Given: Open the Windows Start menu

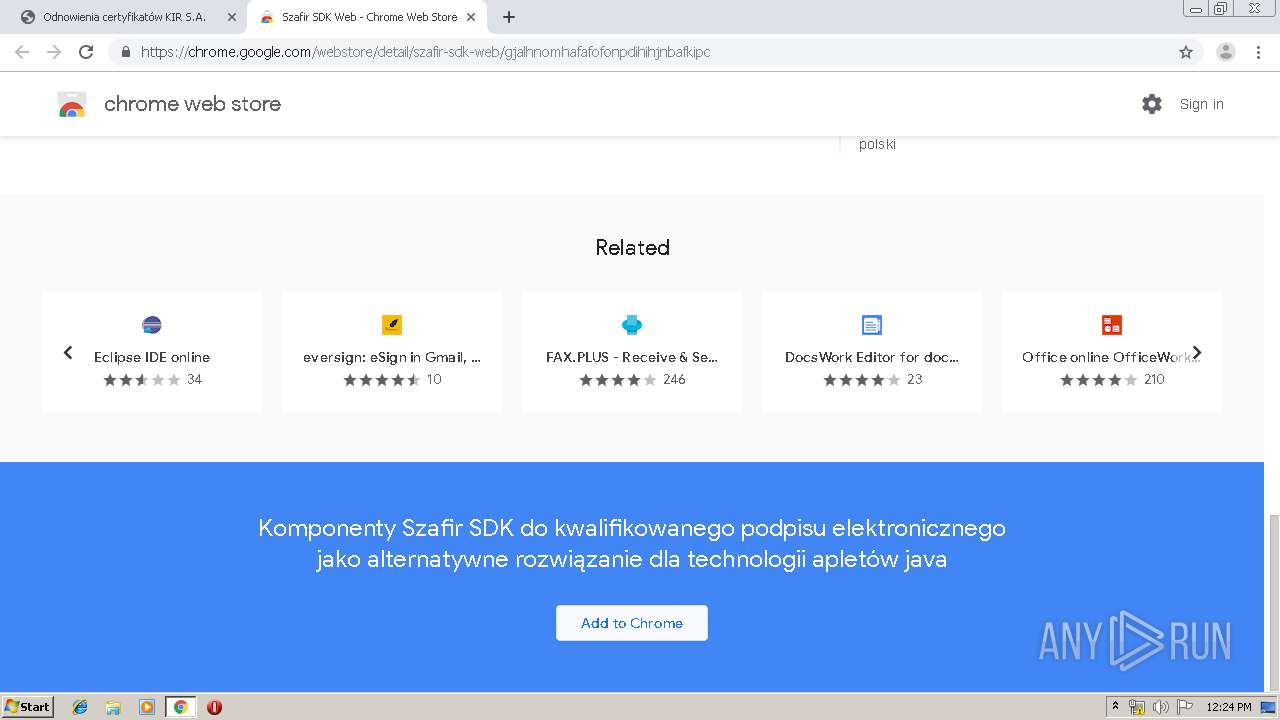Looking at the screenshot, I should pos(28,707).
